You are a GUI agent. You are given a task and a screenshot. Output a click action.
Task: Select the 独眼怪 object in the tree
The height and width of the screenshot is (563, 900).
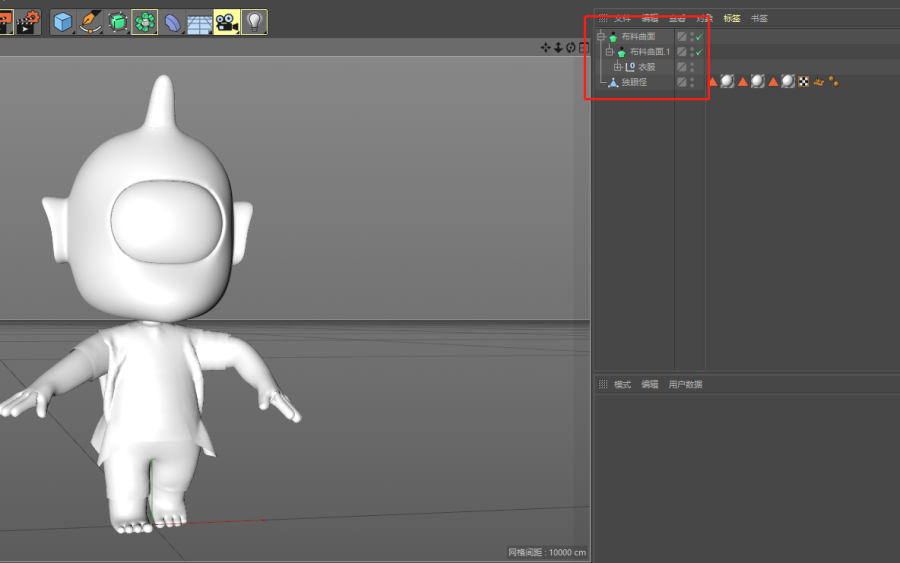[x=634, y=82]
